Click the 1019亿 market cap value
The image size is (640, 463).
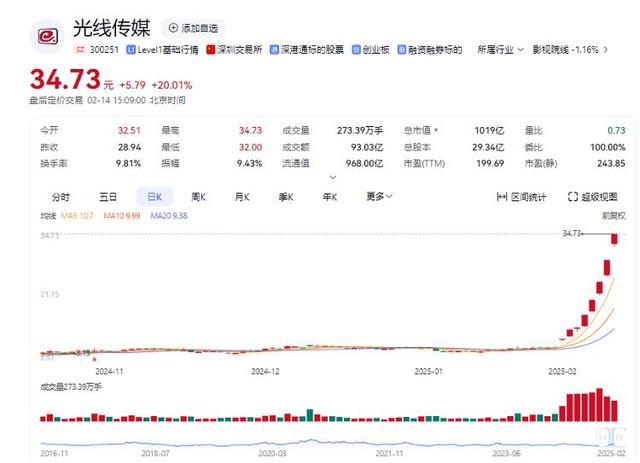(489, 130)
